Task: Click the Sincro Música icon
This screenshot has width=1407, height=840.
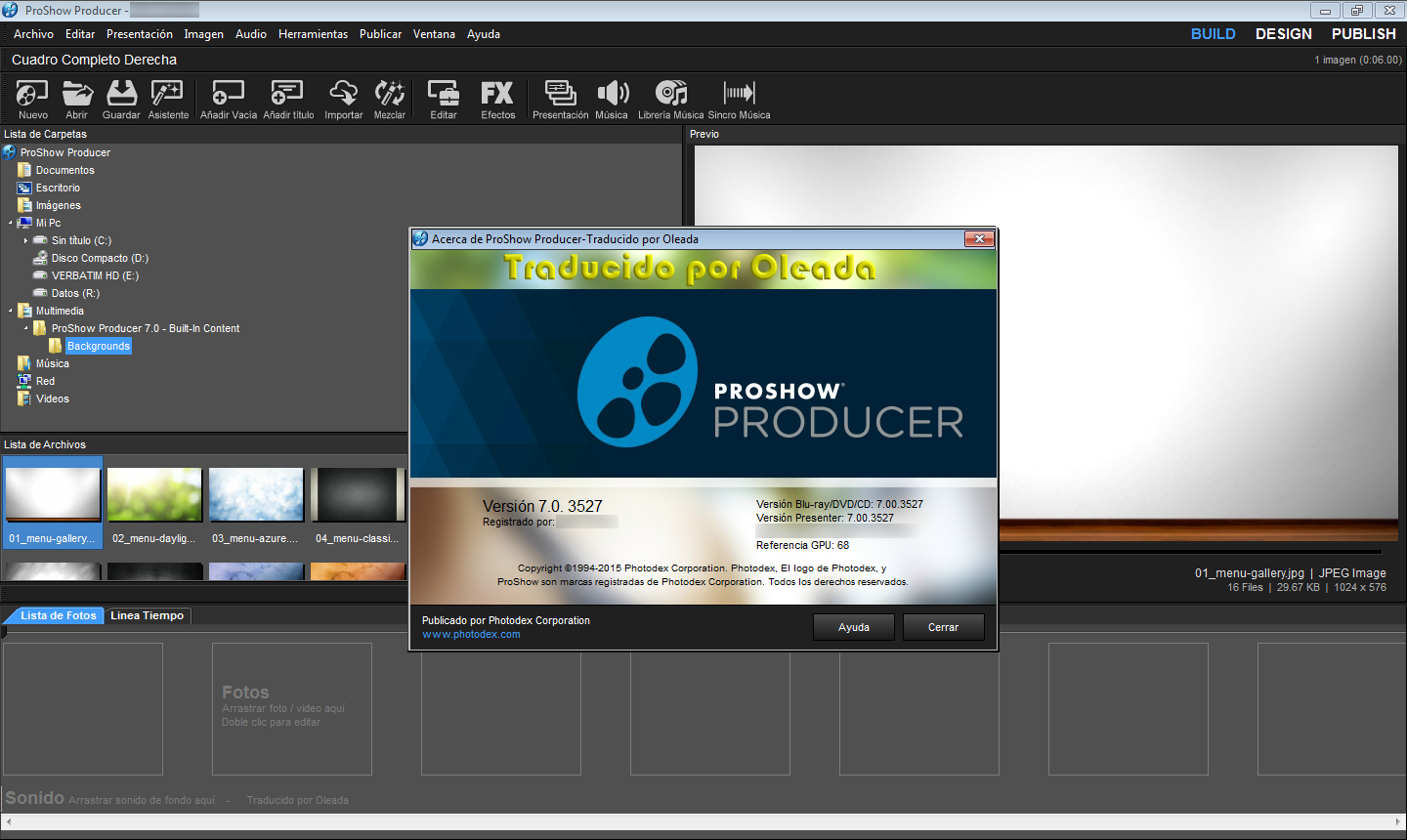Action: click(x=740, y=100)
